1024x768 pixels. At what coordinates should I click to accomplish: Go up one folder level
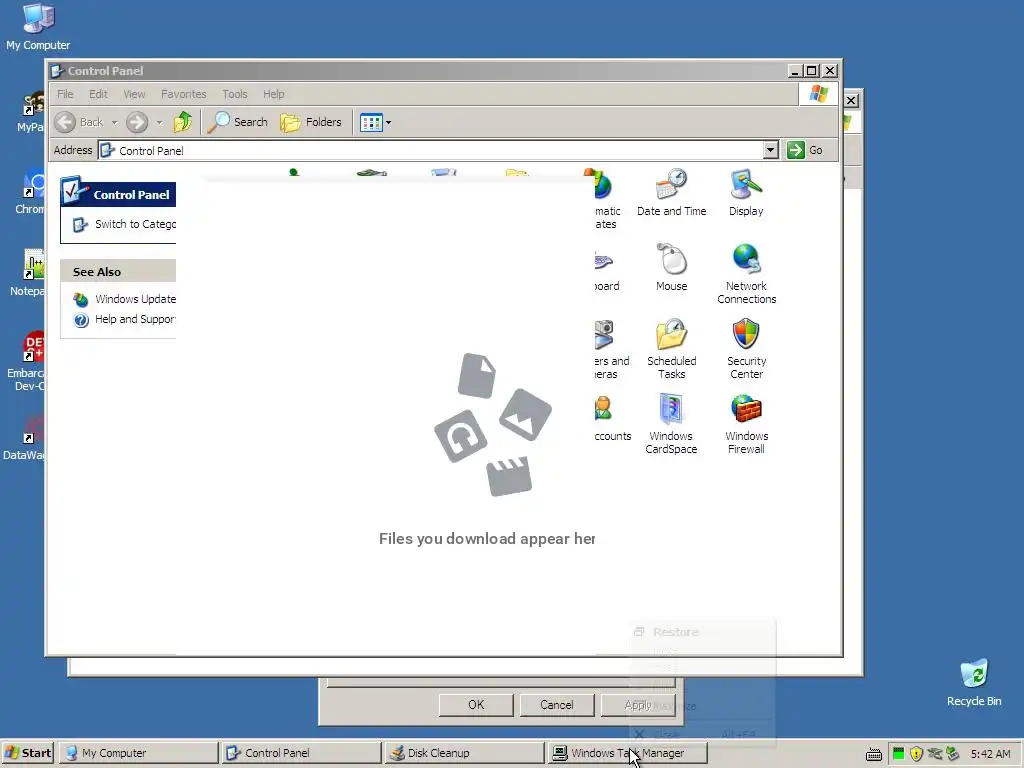[x=183, y=122]
